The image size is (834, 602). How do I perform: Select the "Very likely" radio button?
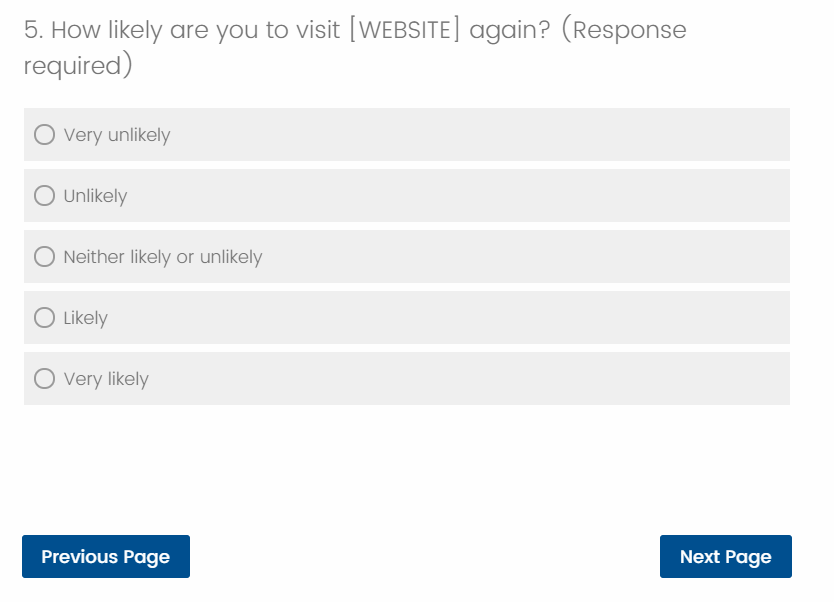click(x=44, y=379)
